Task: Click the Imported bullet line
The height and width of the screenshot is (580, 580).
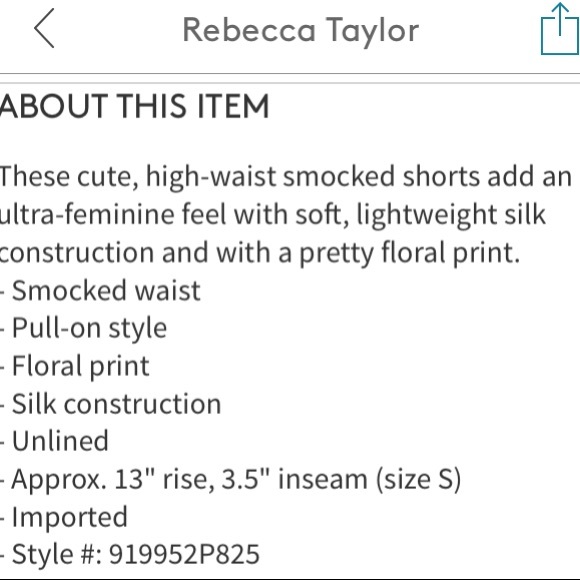Action: pyautogui.click(x=64, y=517)
